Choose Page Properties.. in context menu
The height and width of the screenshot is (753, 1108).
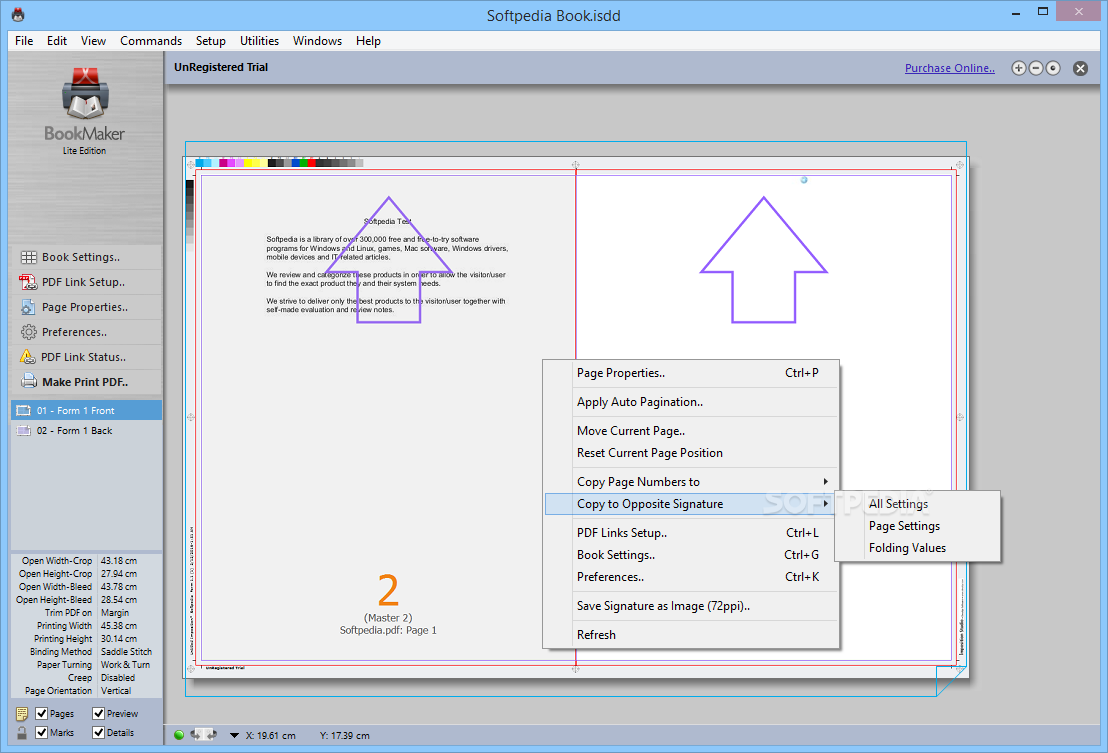(692, 373)
